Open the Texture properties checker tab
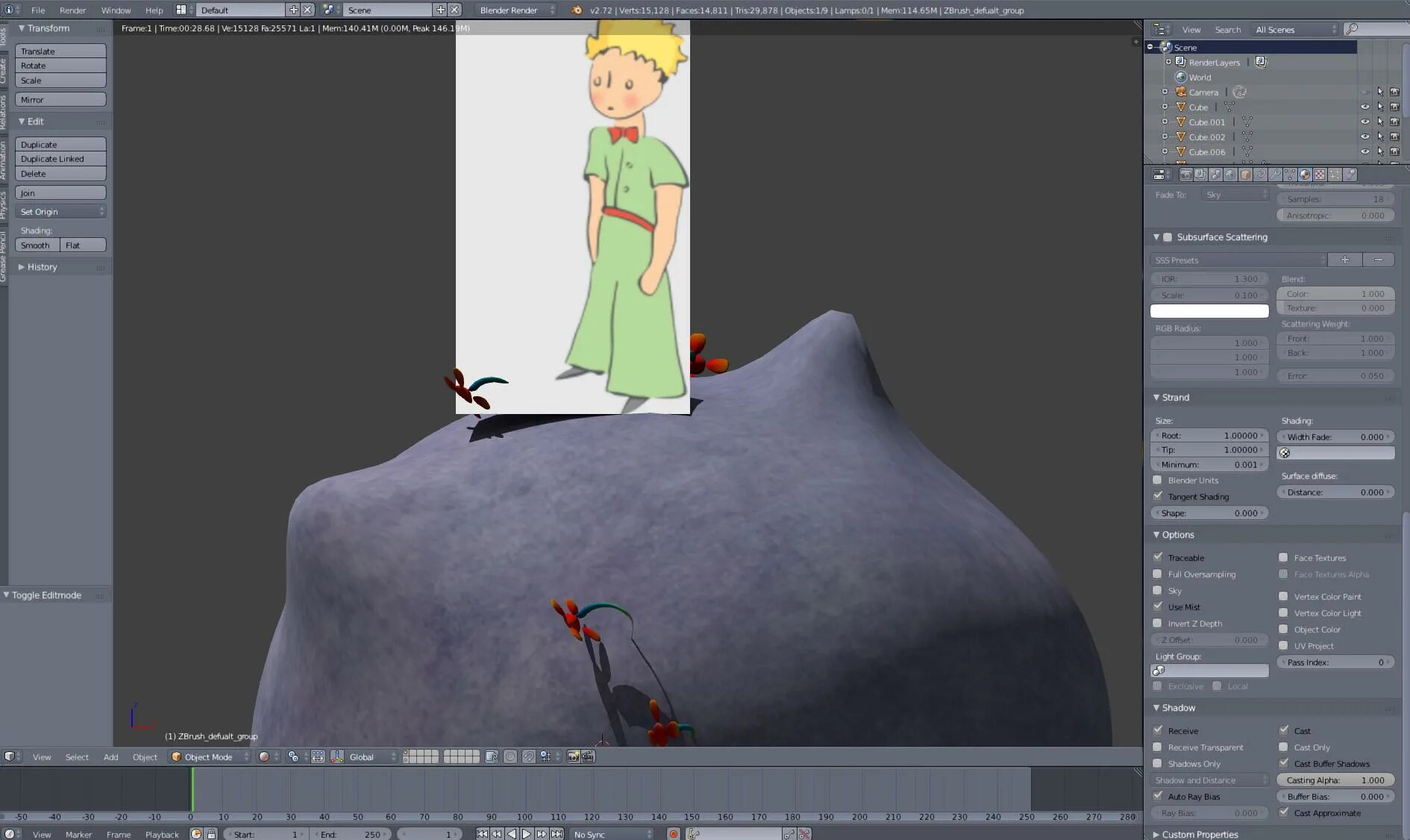Screen dimensions: 1410x840 (1320, 175)
